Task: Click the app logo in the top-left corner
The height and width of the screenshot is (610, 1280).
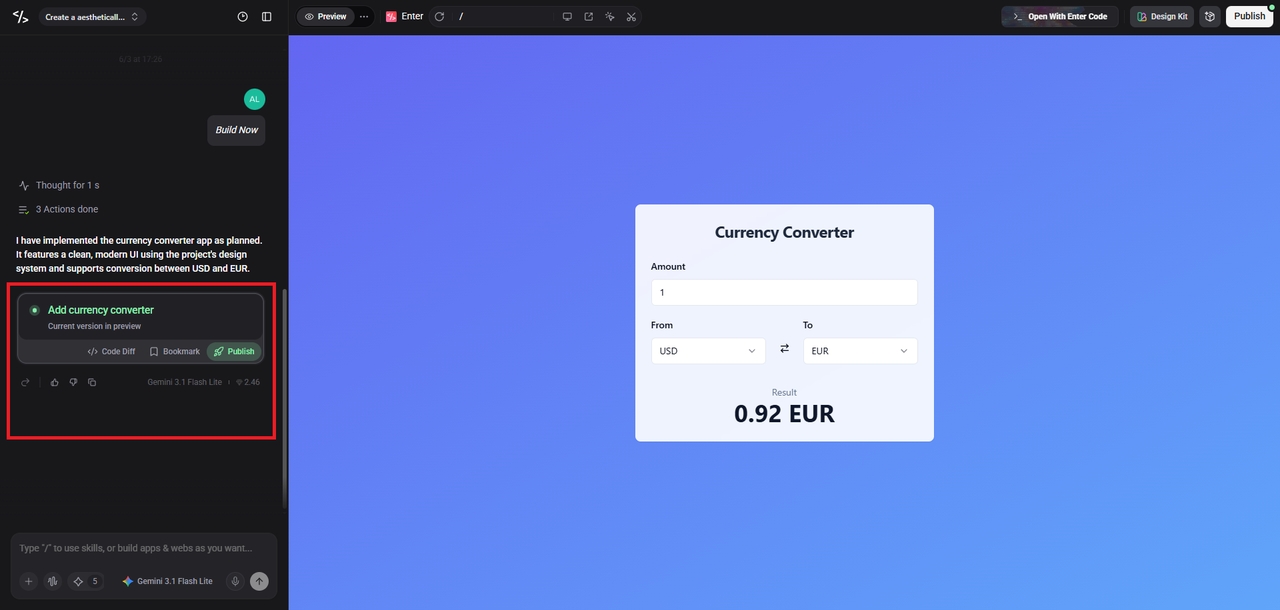Action: [x=20, y=17]
